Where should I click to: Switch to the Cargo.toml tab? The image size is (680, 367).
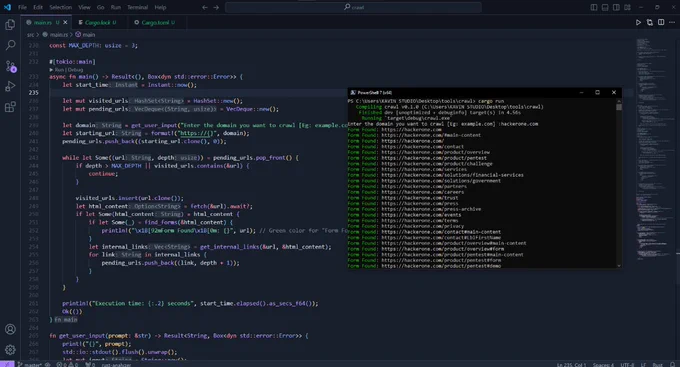click(x=154, y=23)
